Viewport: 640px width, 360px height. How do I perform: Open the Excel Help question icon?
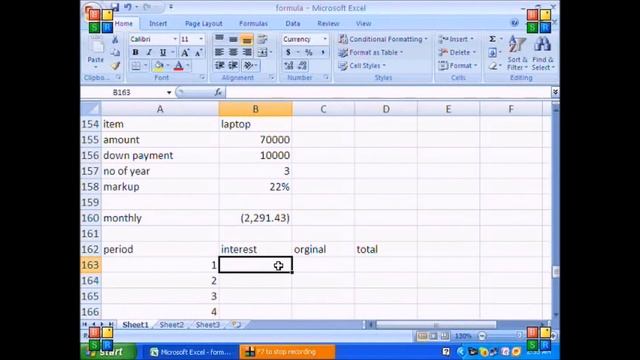pyautogui.click(x=515, y=23)
